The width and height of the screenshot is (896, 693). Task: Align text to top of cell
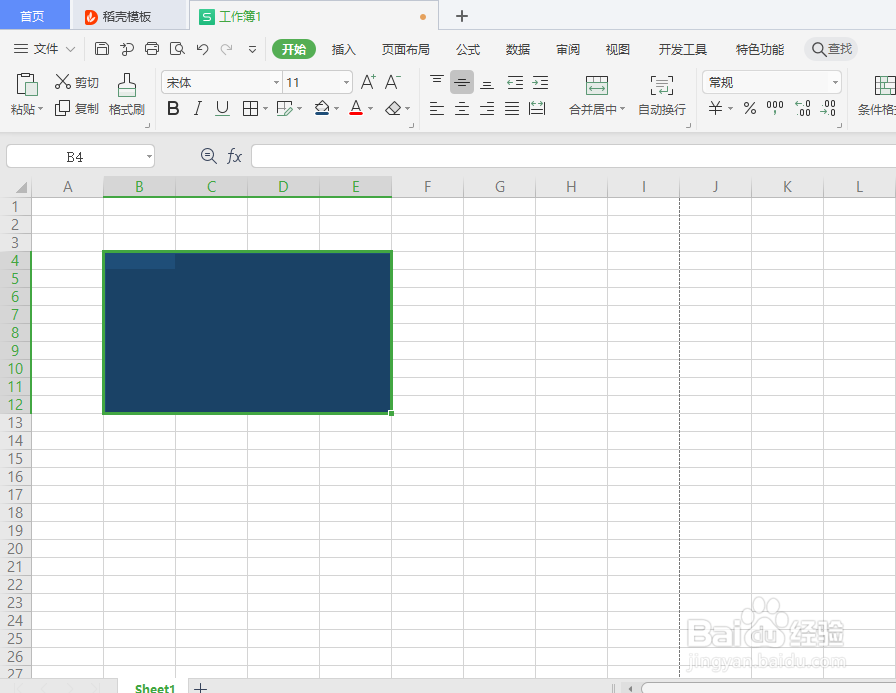point(437,82)
